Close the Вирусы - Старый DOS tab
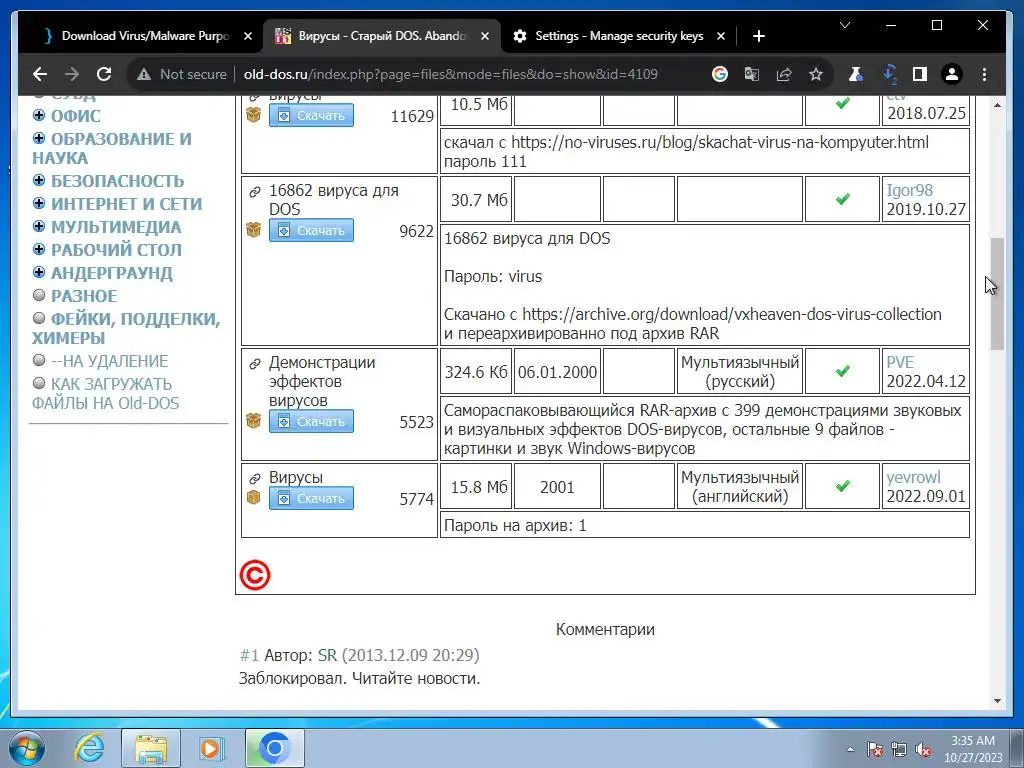The height and width of the screenshot is (768, 1024). [485, 37]
